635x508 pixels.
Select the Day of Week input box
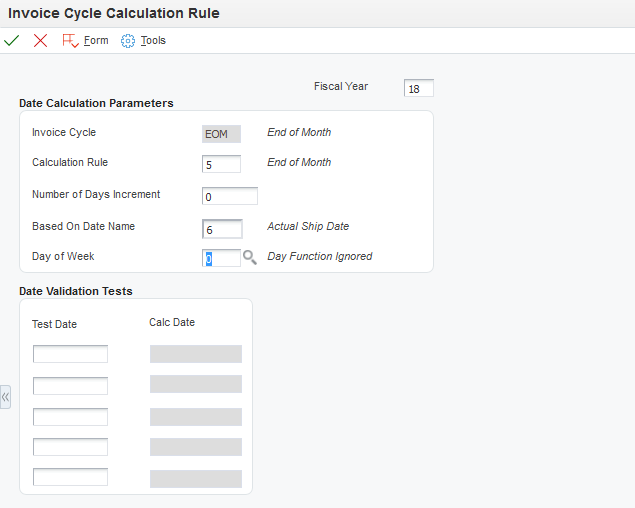(221, 258)
